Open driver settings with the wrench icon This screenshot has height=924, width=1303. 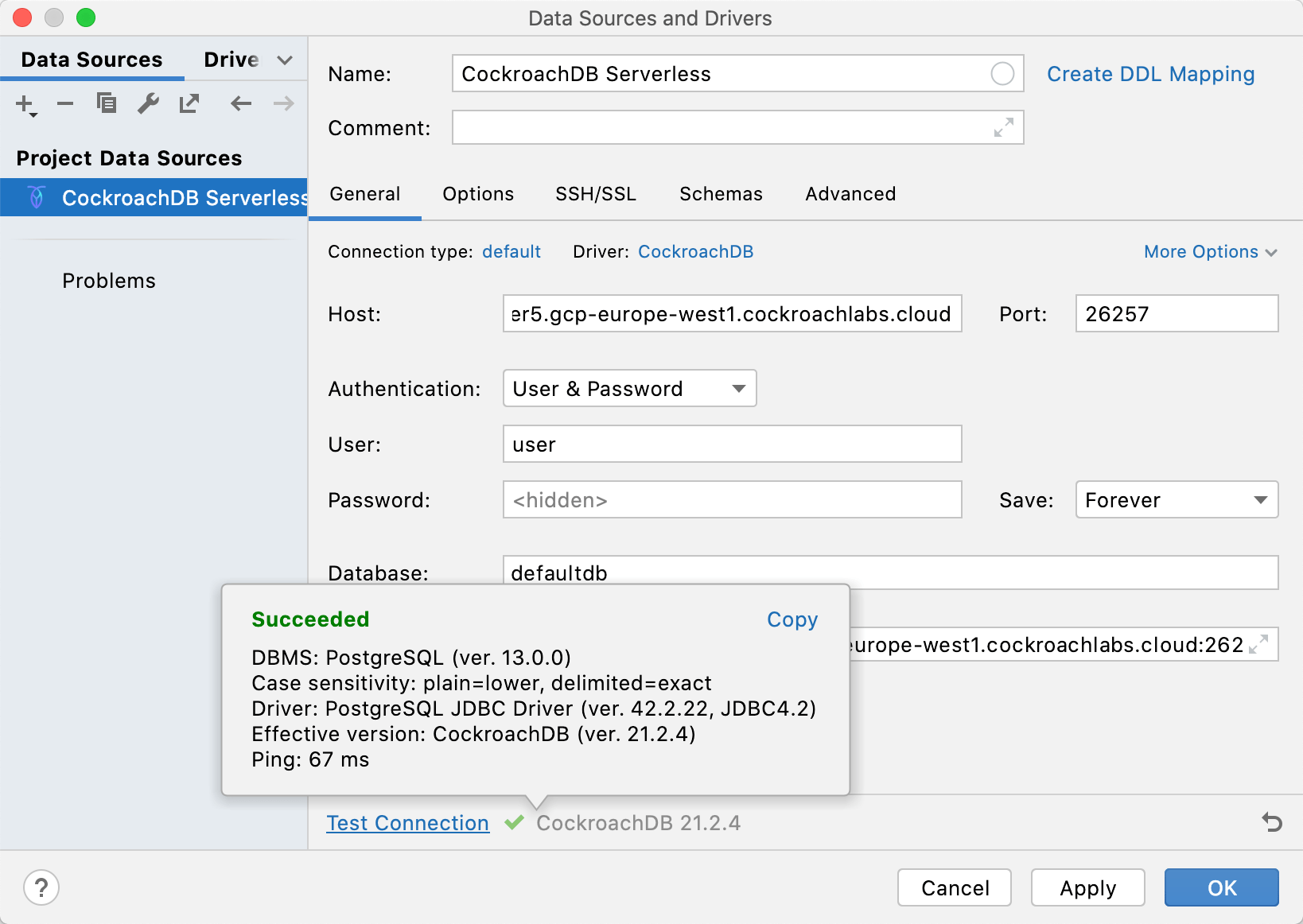(148, 103)
